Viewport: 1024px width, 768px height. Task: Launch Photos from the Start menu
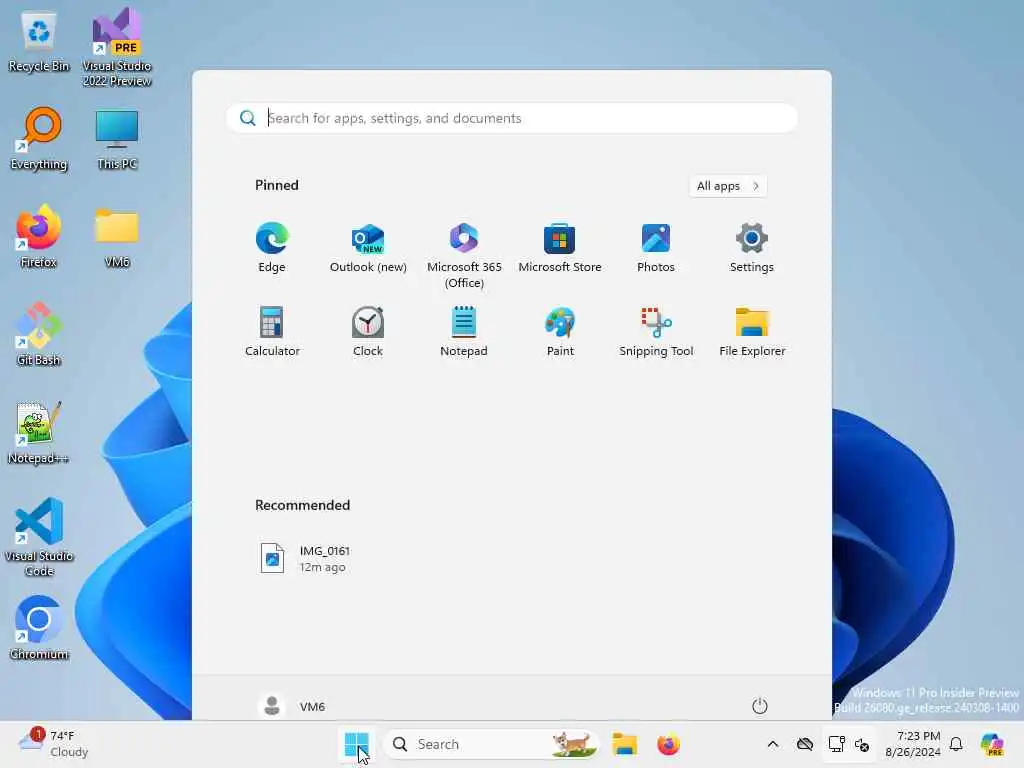[656, 248]
